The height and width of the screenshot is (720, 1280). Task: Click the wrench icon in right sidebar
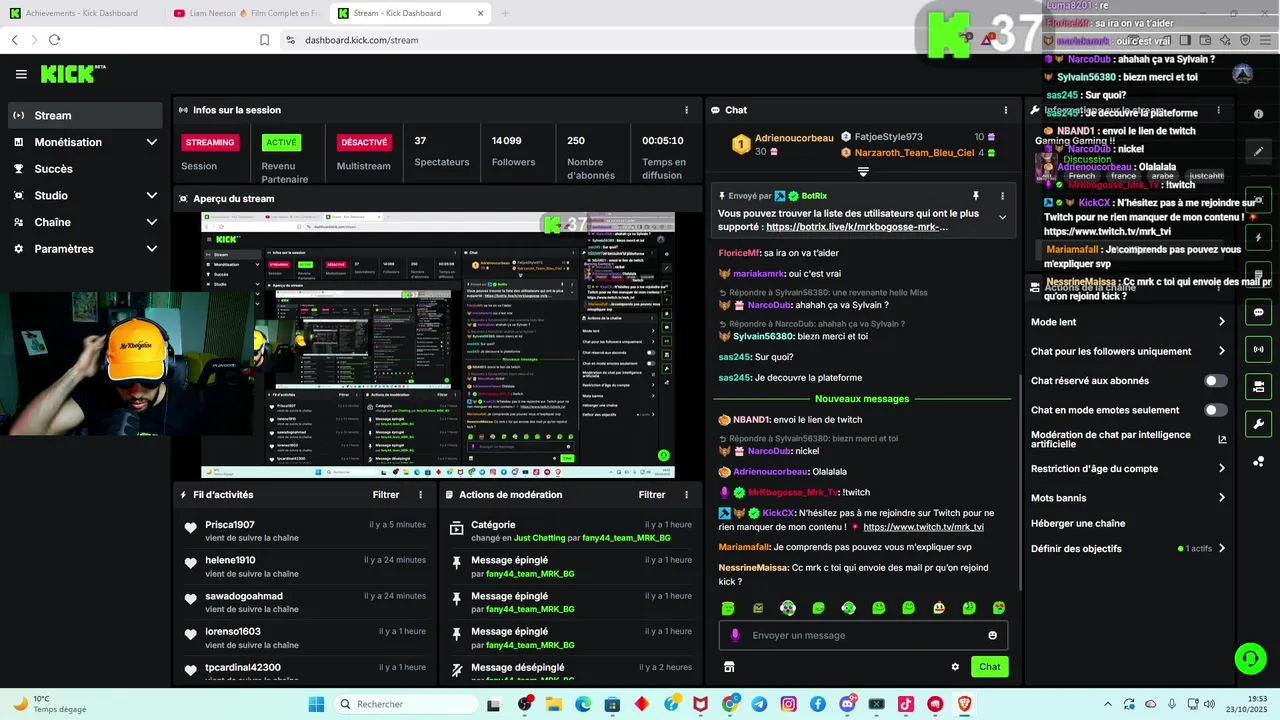(1258, 423)
